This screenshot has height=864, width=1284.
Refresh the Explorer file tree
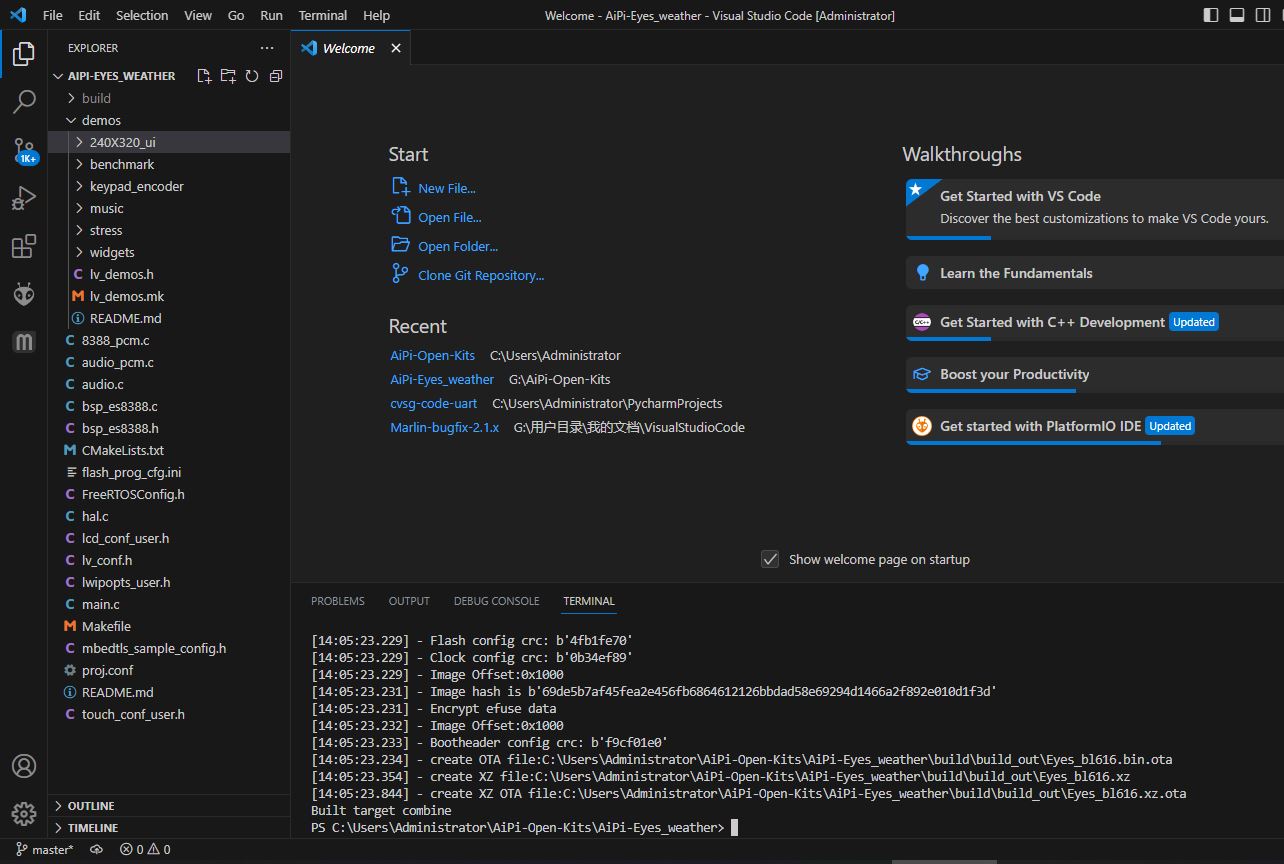[x=252, y=76]
